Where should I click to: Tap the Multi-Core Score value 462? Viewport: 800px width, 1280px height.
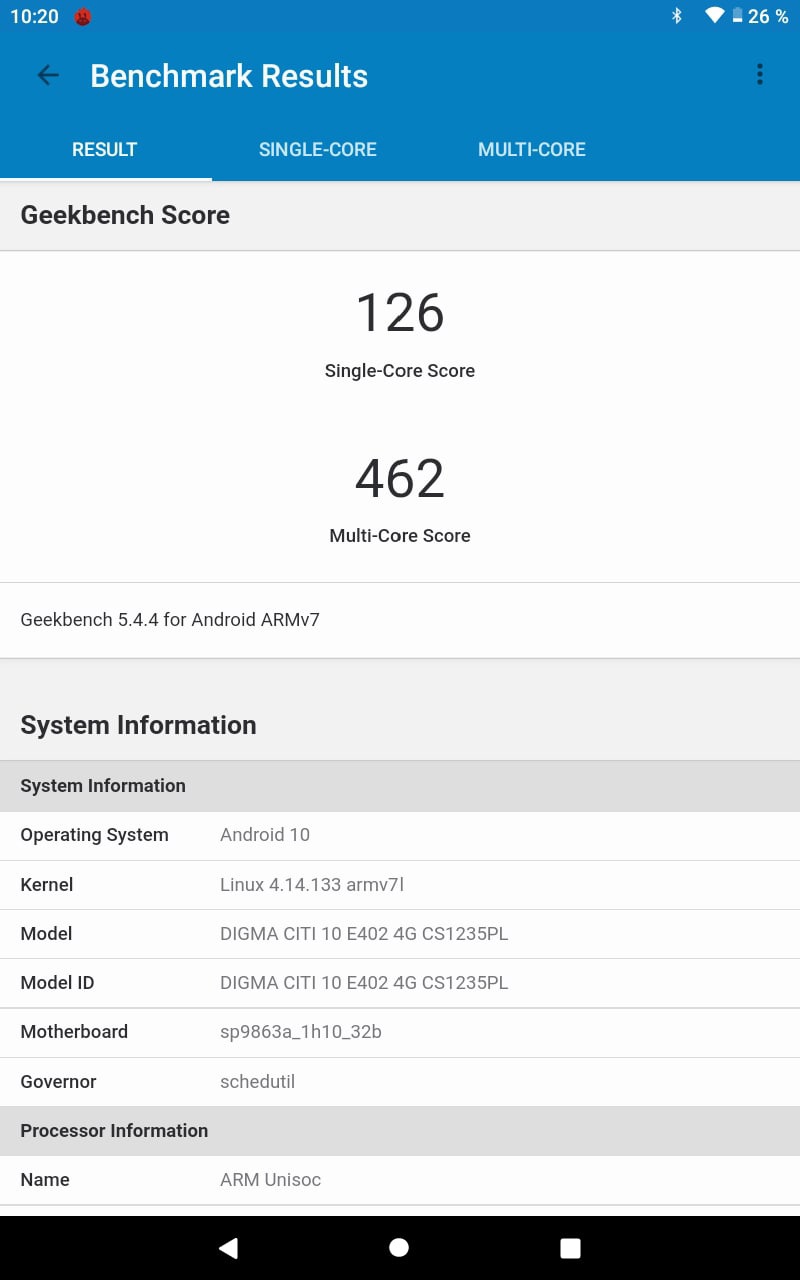[400, 479]
